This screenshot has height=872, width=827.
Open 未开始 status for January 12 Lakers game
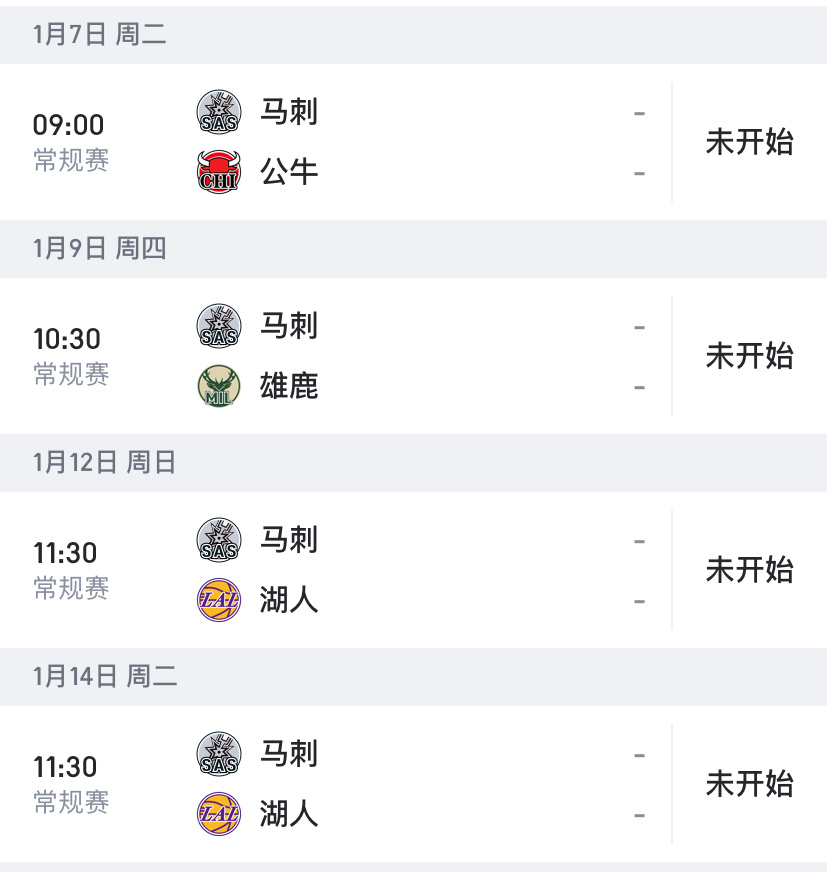pos(749,570)
